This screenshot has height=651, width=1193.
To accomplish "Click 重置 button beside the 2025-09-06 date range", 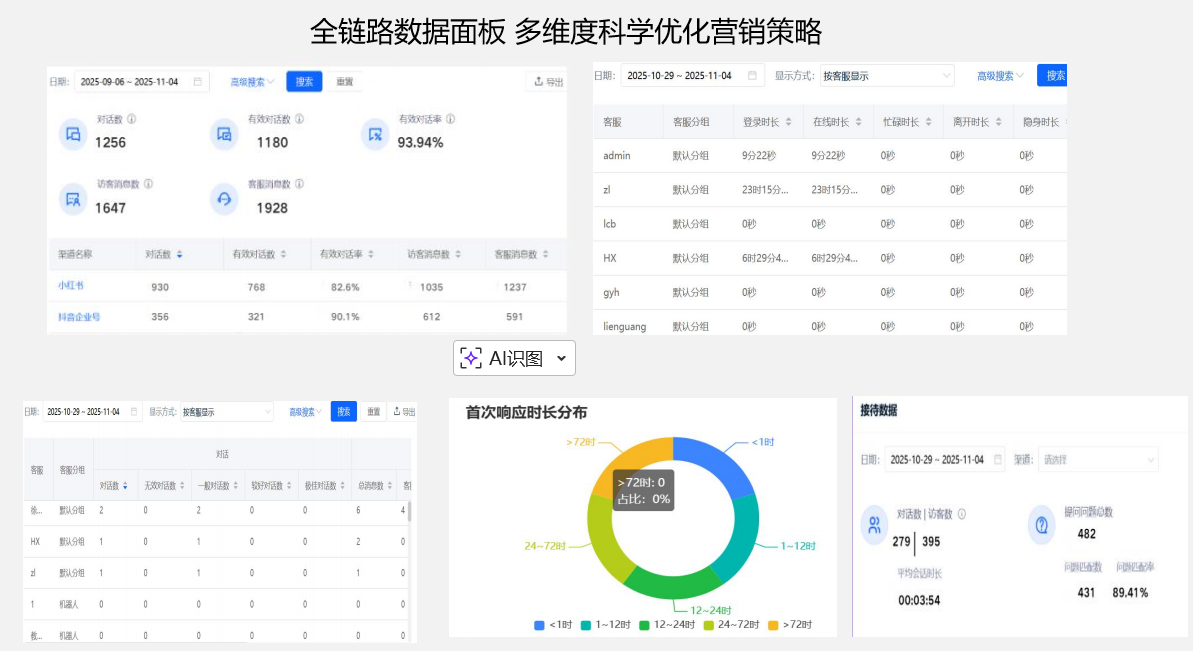I will pyautogui.click(x=345, y=81).
